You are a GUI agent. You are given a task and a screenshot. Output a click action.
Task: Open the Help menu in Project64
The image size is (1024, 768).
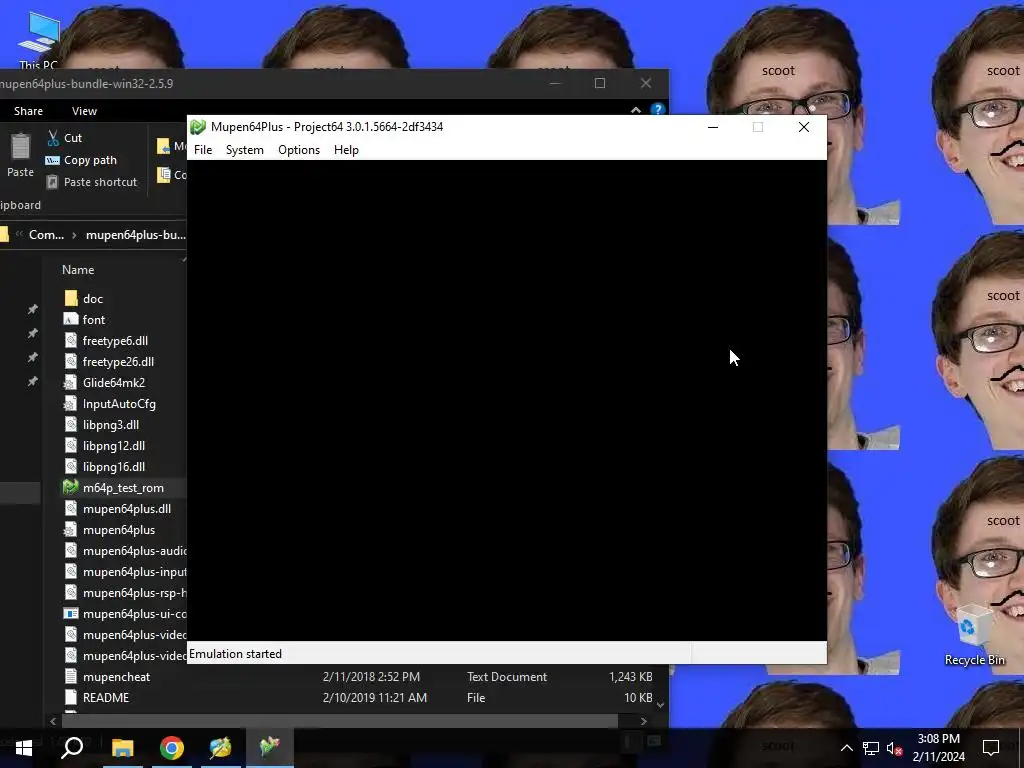[x=346, y=150]
